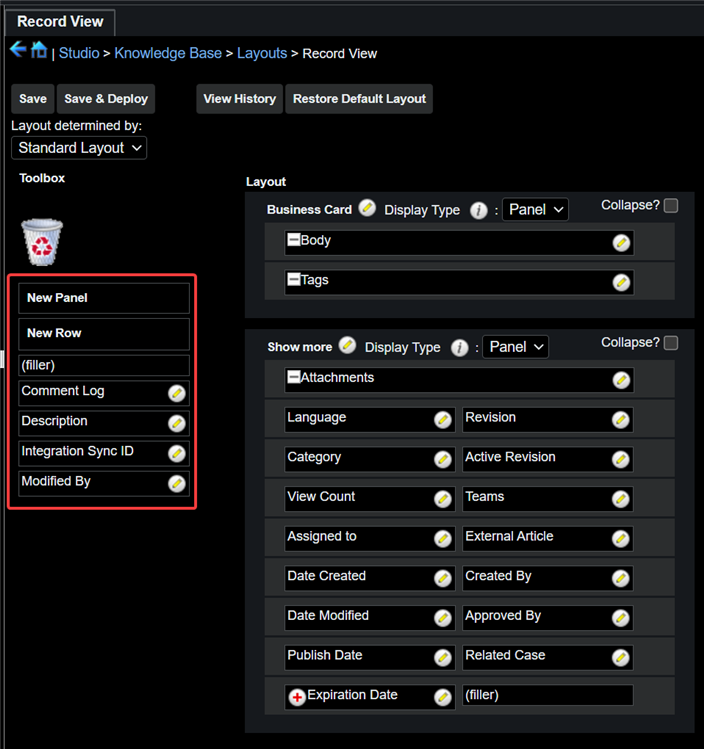
Task: Edit the Related Case field pencil icon
Action: [621, 657]
